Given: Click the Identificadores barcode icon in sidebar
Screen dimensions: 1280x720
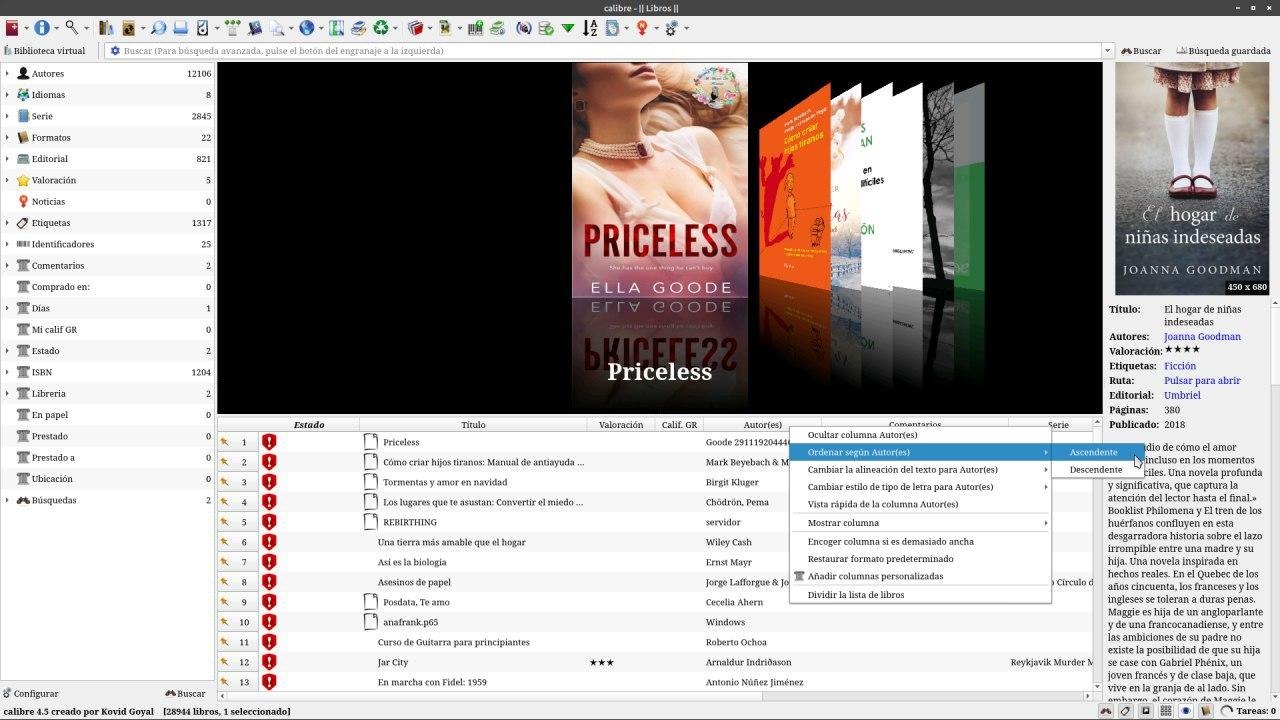Looking at the screenshot, I should click(23, 244).
